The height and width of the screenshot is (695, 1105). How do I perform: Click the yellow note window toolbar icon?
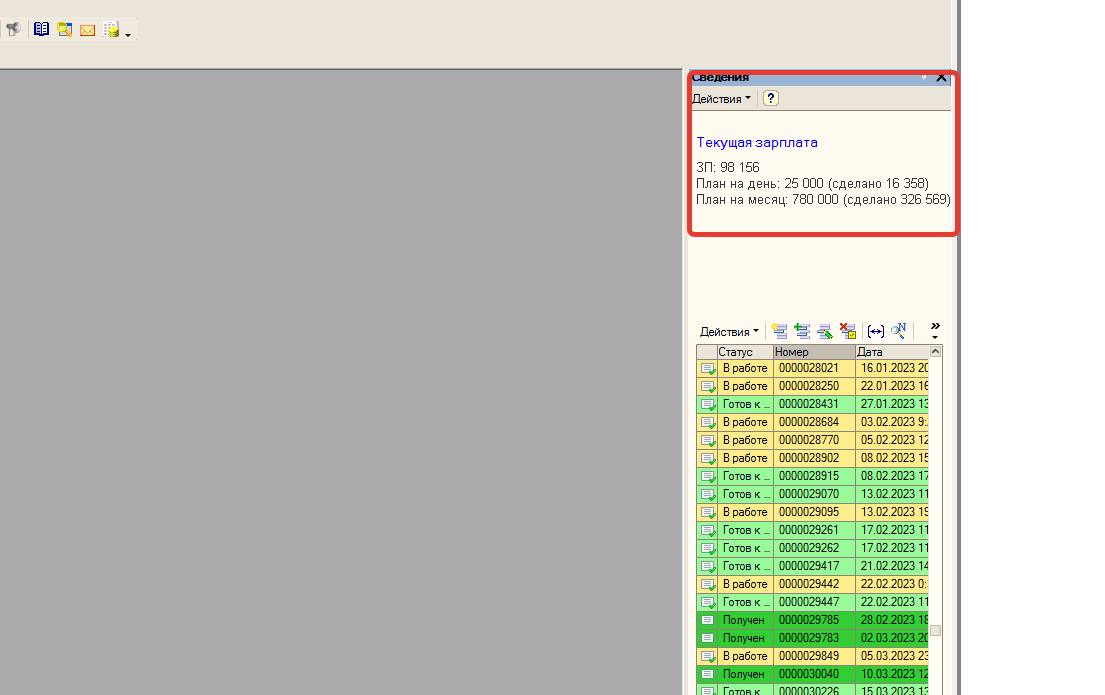[65, 30]
